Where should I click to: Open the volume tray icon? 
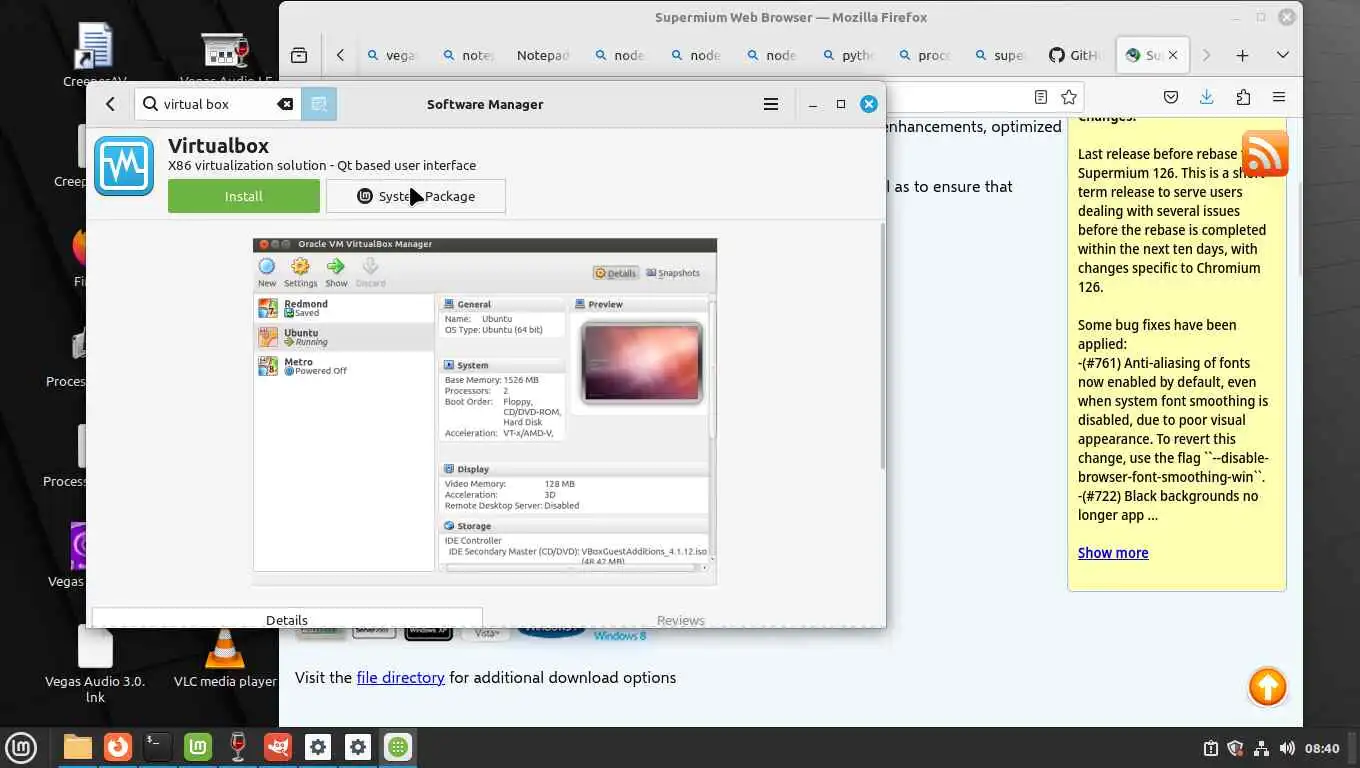pyautogui.click(x=1287, y=748)
